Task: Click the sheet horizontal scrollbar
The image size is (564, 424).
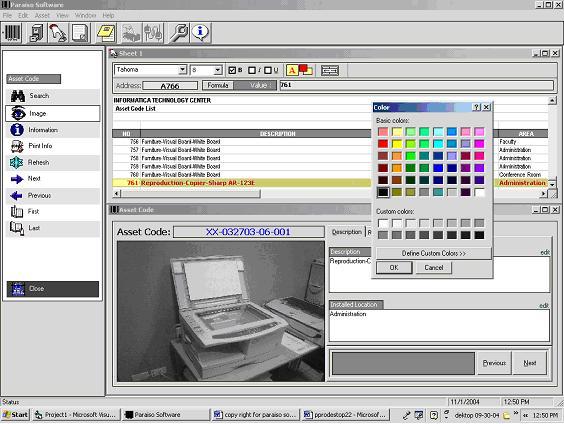Action: coord(191,194)
